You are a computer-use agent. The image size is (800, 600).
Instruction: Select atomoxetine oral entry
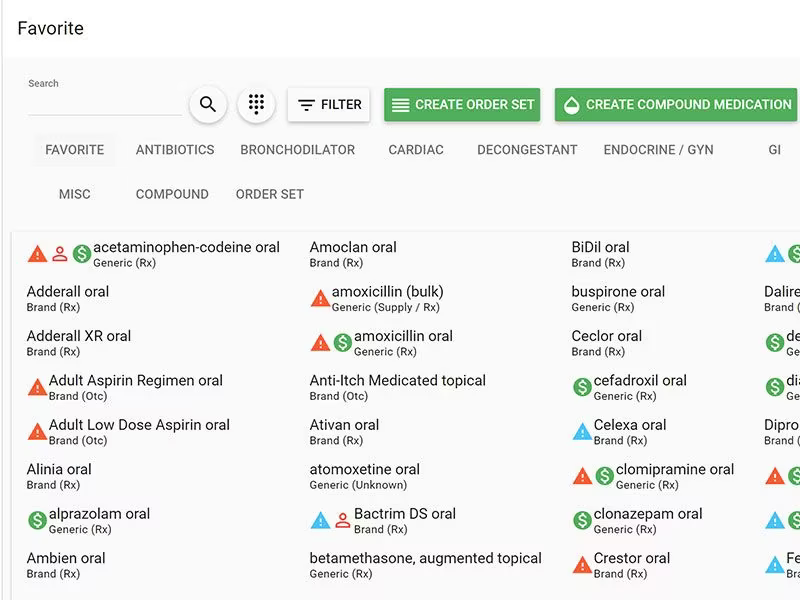(x=365, y=476)
